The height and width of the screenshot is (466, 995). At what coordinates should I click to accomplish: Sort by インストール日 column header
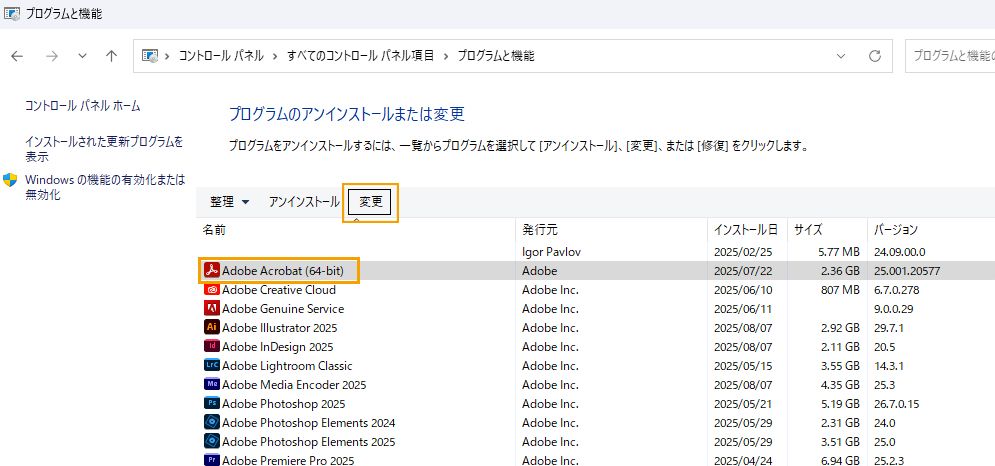click(748, 230)
